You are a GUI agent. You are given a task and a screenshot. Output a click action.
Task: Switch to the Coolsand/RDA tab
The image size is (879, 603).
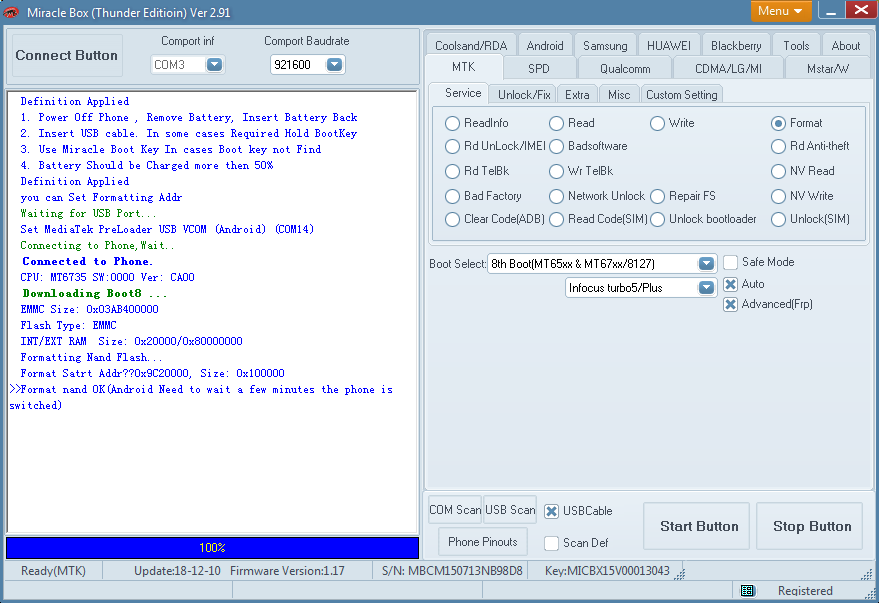pos(471,45)
